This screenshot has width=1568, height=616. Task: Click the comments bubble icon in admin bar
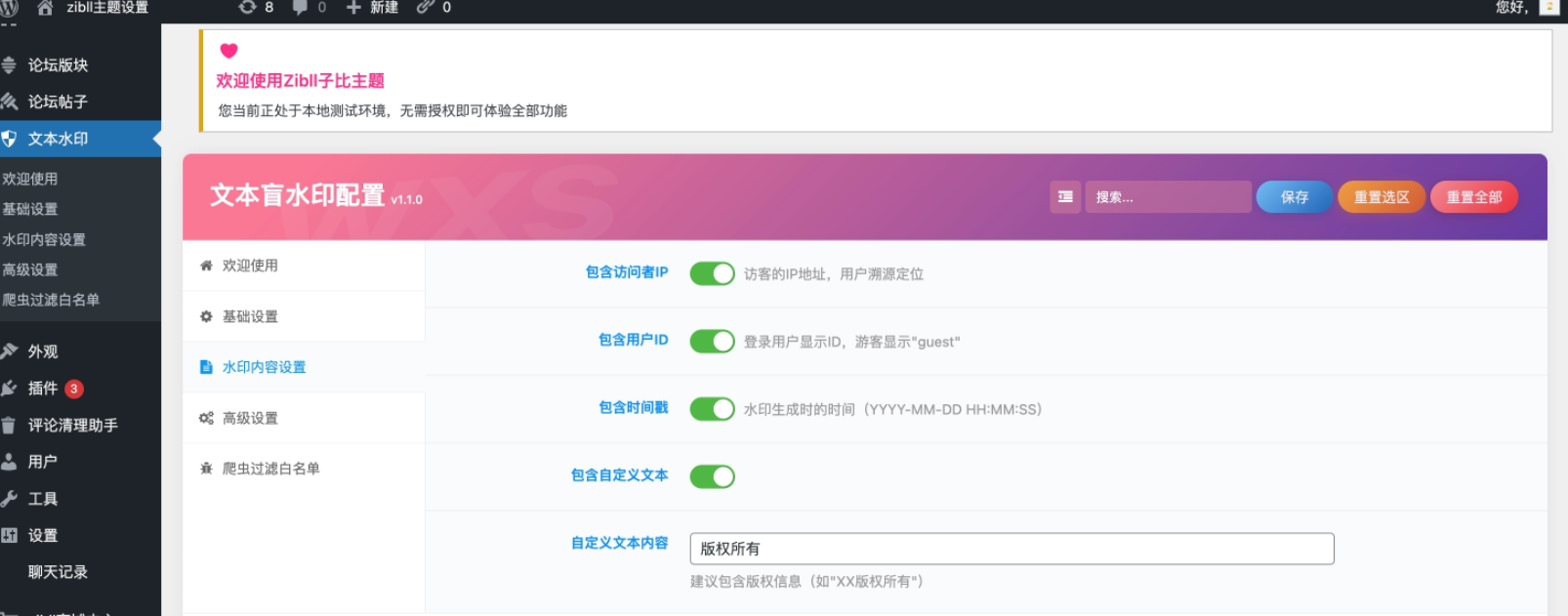click(300, 8)
